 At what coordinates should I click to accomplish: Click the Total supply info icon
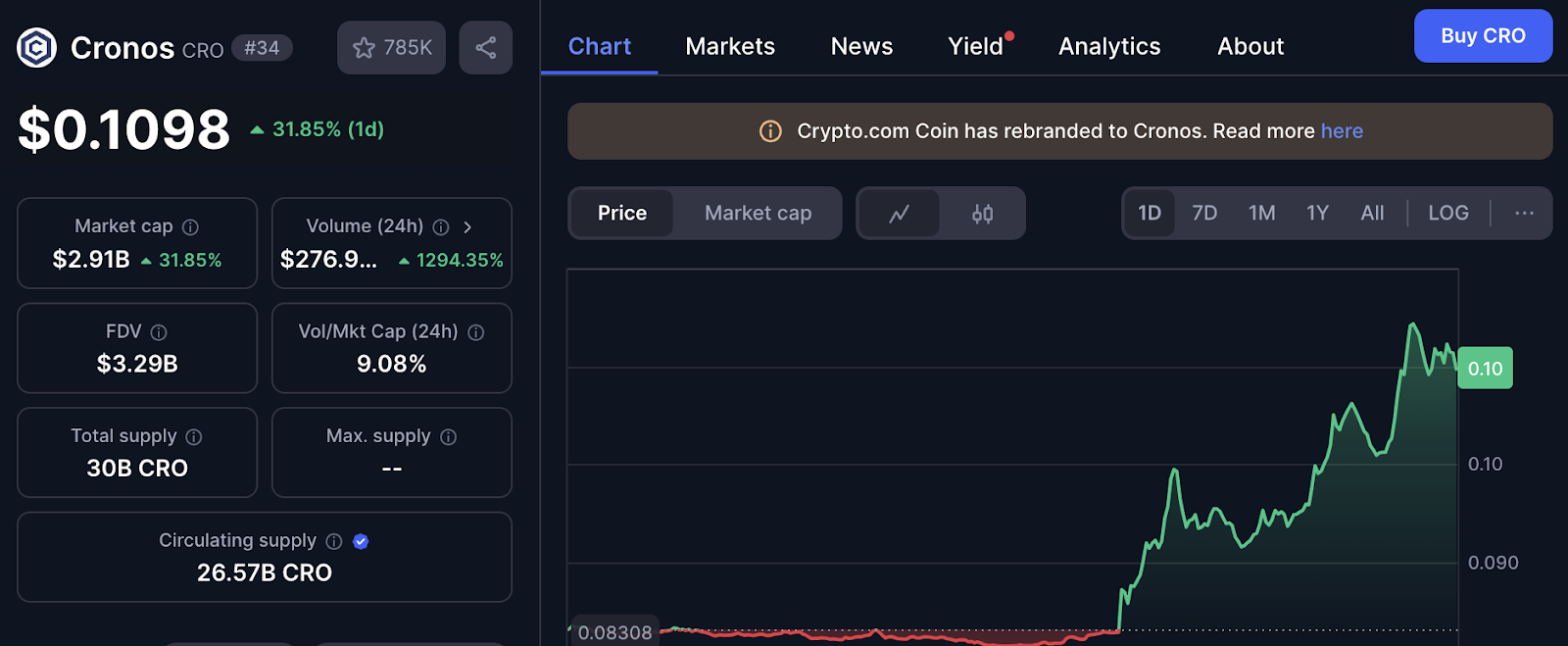[194, 437]
